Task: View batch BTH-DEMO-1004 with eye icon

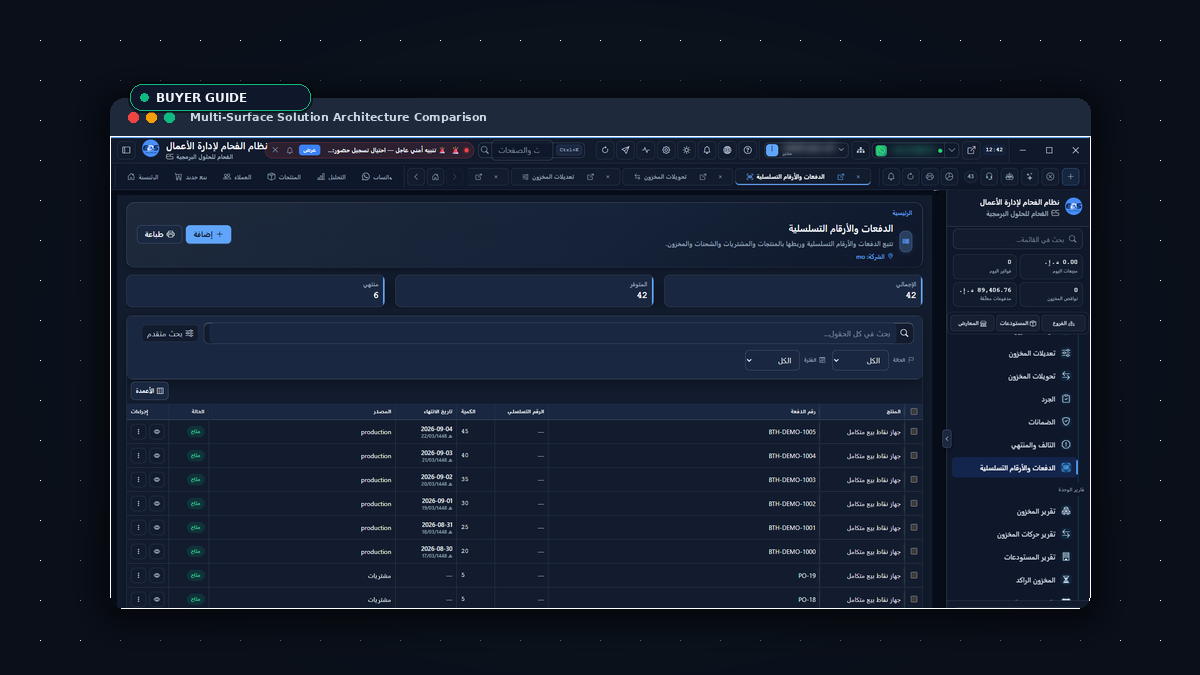Action: coord(157,456)
